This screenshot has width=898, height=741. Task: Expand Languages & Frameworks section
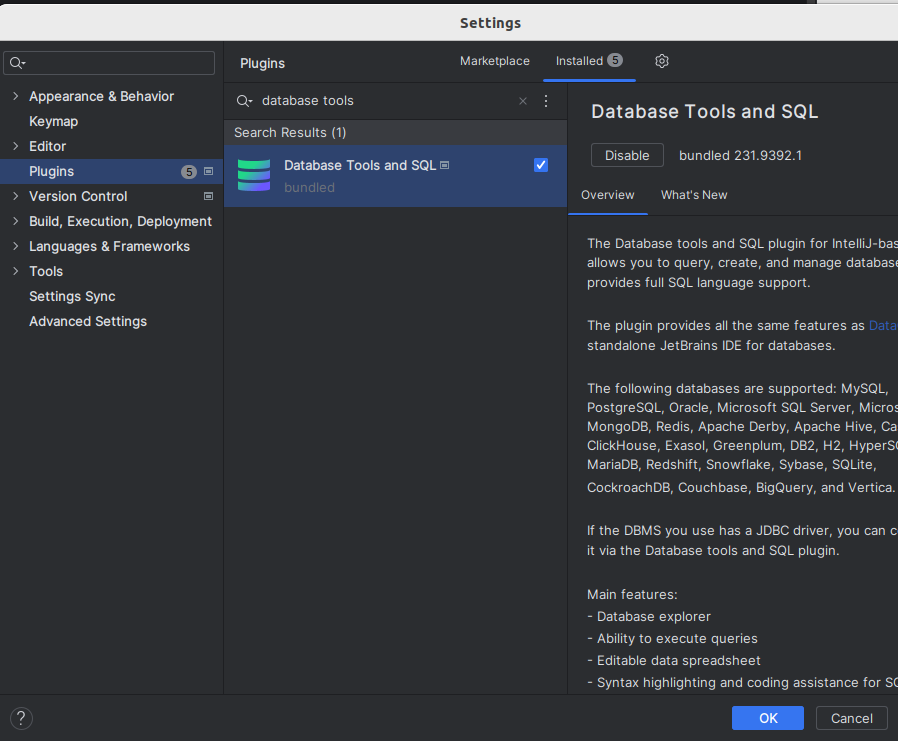(x=15, y=246)
